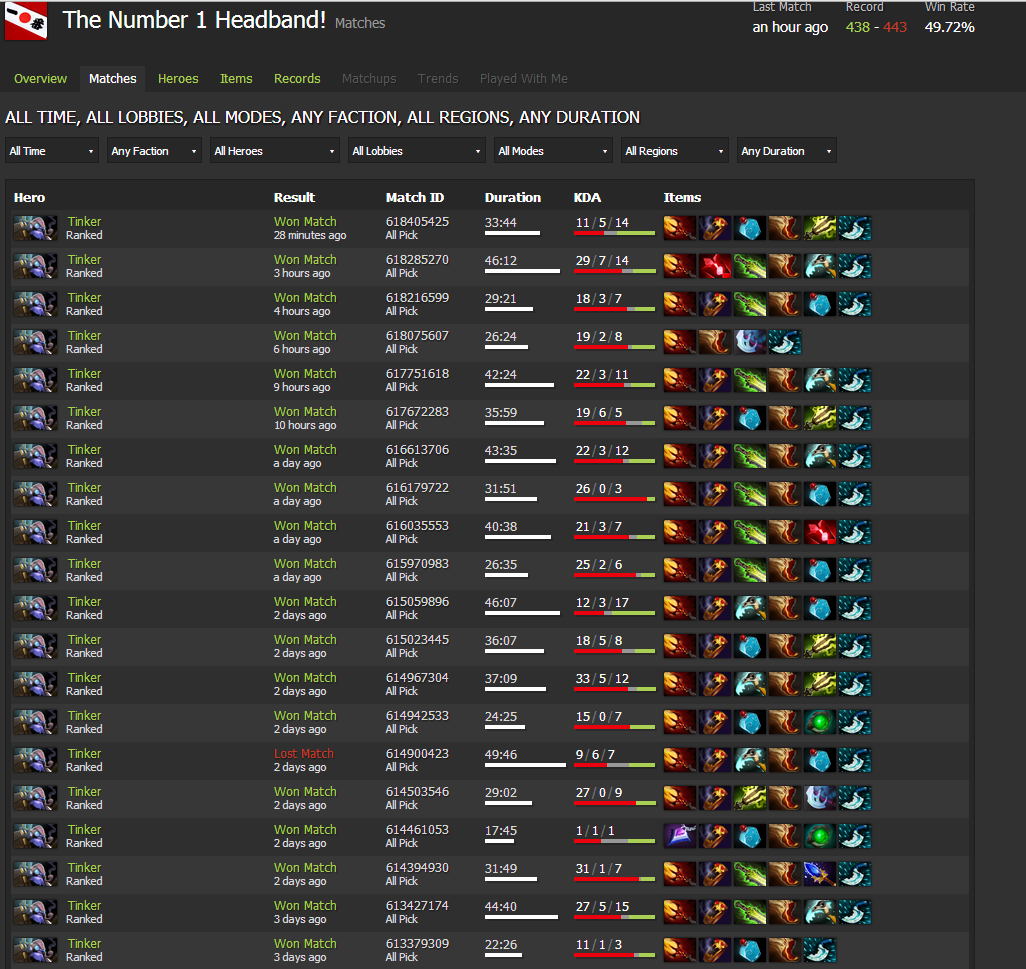The height and width of the screenshot is (969, 1026).
Task: Click green orb item in 614942533 row
Action: pos(820,722)
